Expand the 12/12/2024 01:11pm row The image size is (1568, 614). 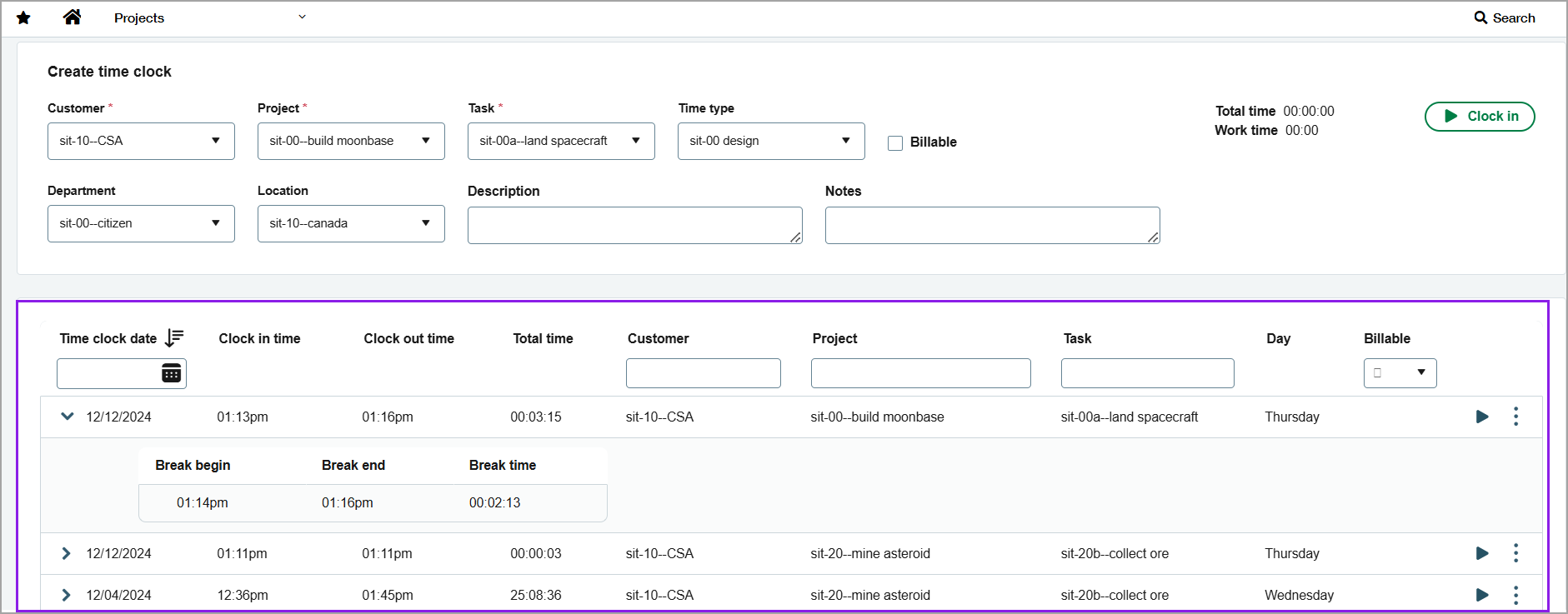coord(67,553)
